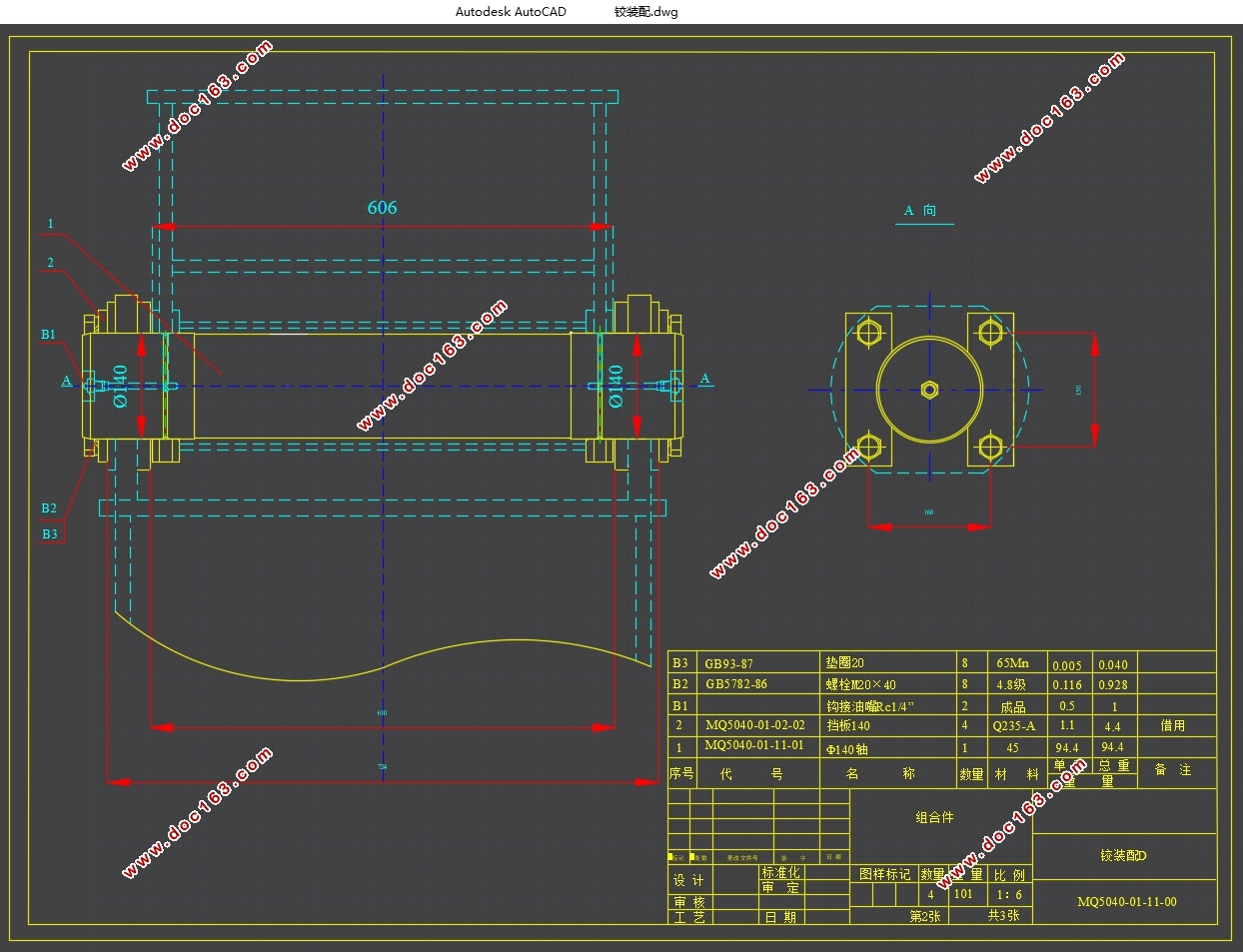
Task: Select the 螺栓M20×40 name cell
Action: pos(860,685)
